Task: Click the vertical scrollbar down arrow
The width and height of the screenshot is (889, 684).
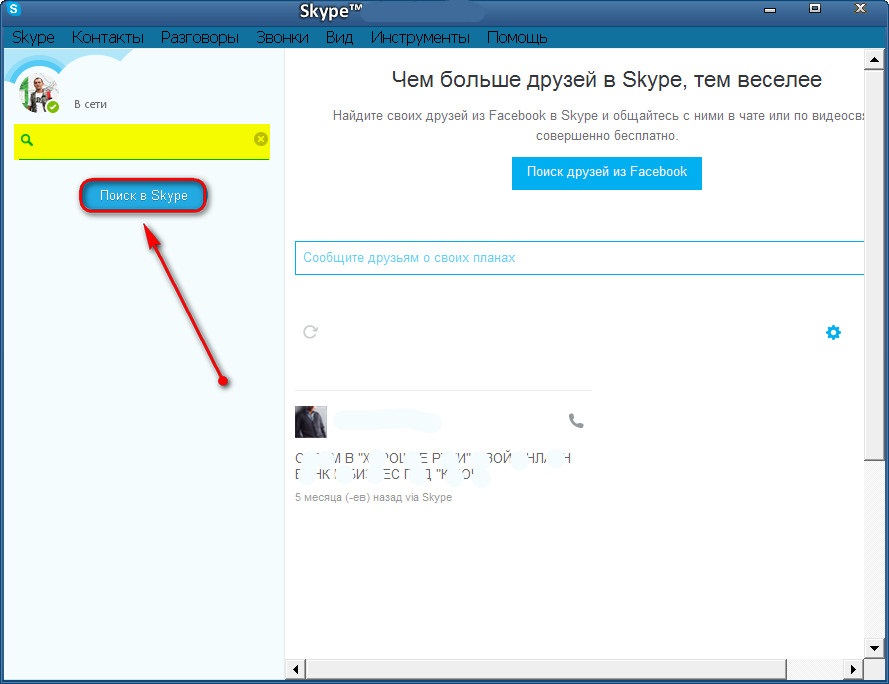Action: click(877, 647)
